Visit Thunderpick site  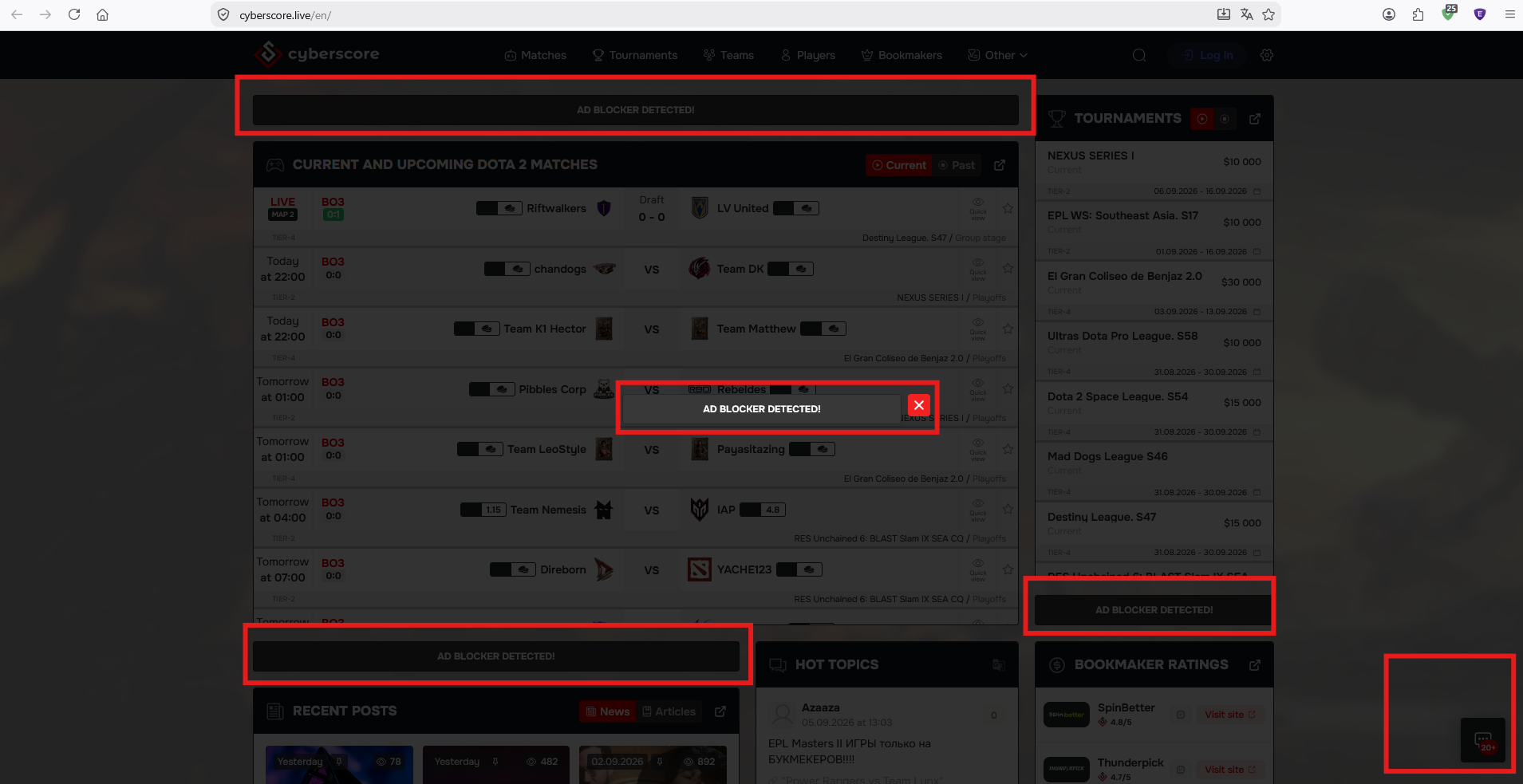(x=1230, y=770)
